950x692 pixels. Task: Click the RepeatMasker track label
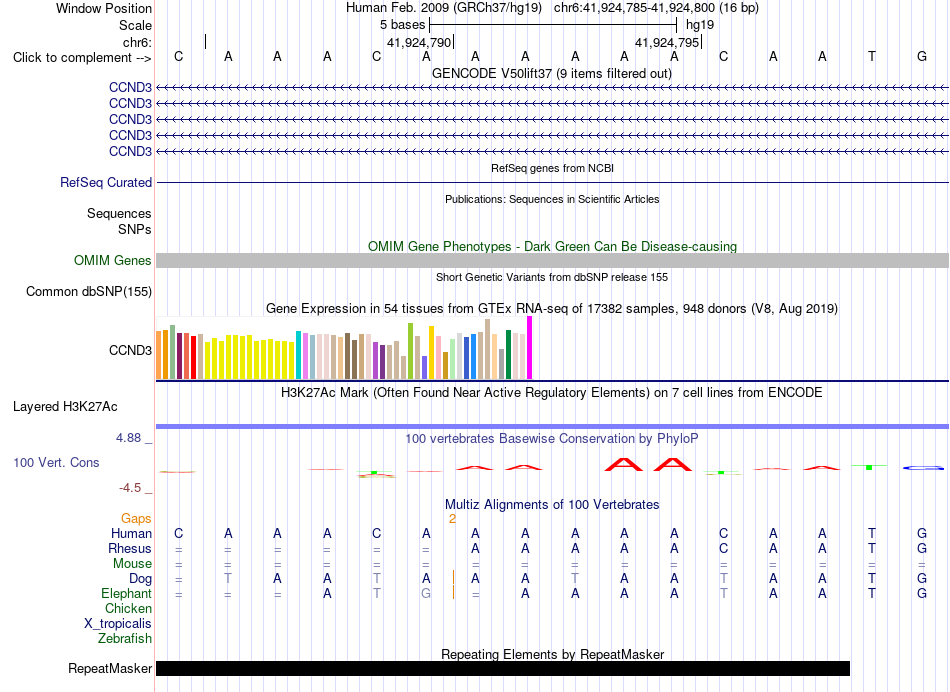110,668
